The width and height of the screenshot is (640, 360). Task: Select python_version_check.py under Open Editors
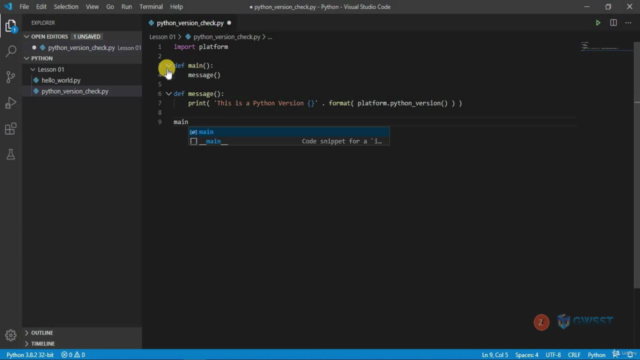(82, 48)
